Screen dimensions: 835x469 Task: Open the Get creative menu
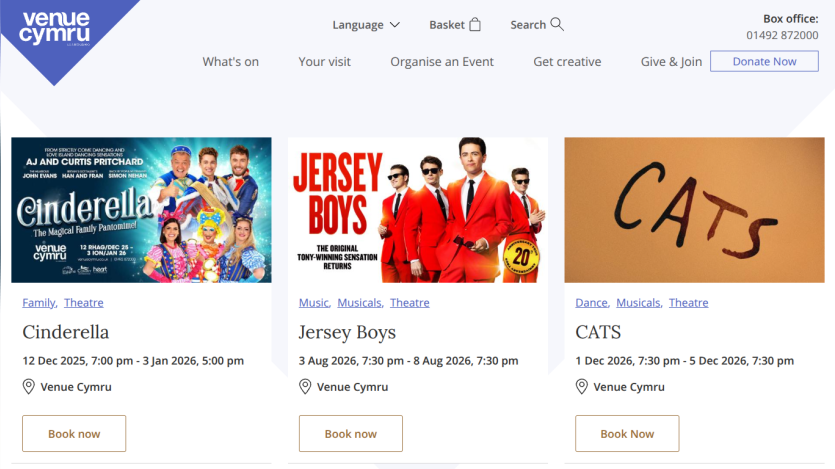click(x=567, y=62)
